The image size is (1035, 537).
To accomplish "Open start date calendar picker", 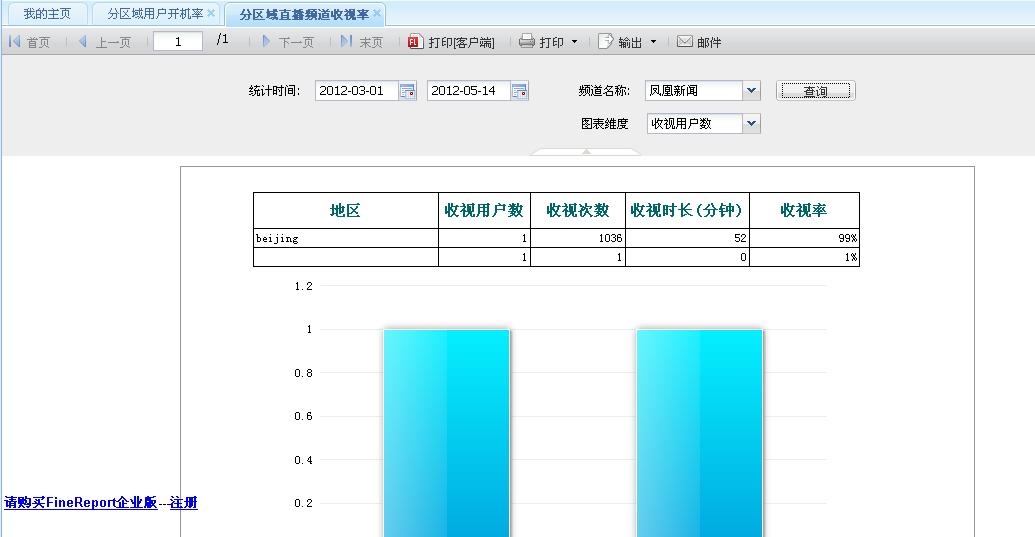I will (x=407, y=91).
